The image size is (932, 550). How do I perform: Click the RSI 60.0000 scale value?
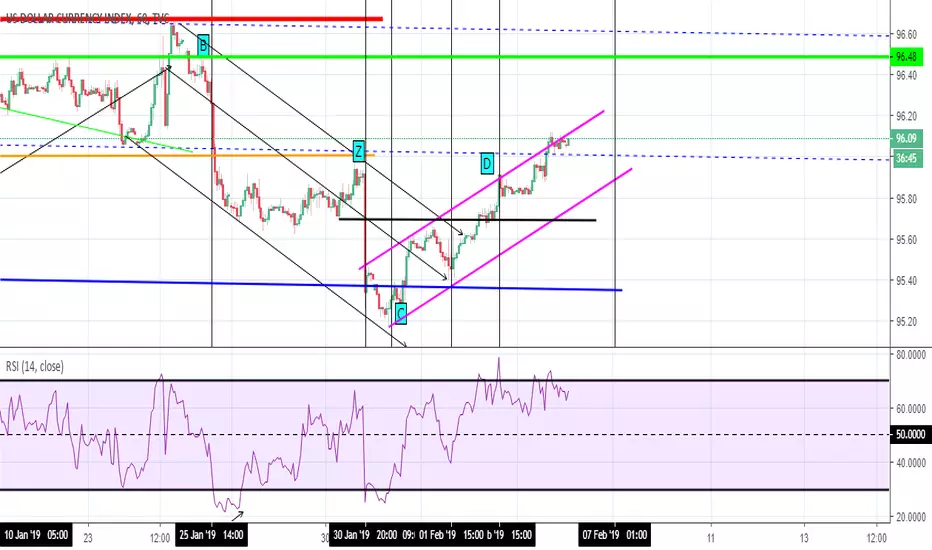click(x=911, y=408)
